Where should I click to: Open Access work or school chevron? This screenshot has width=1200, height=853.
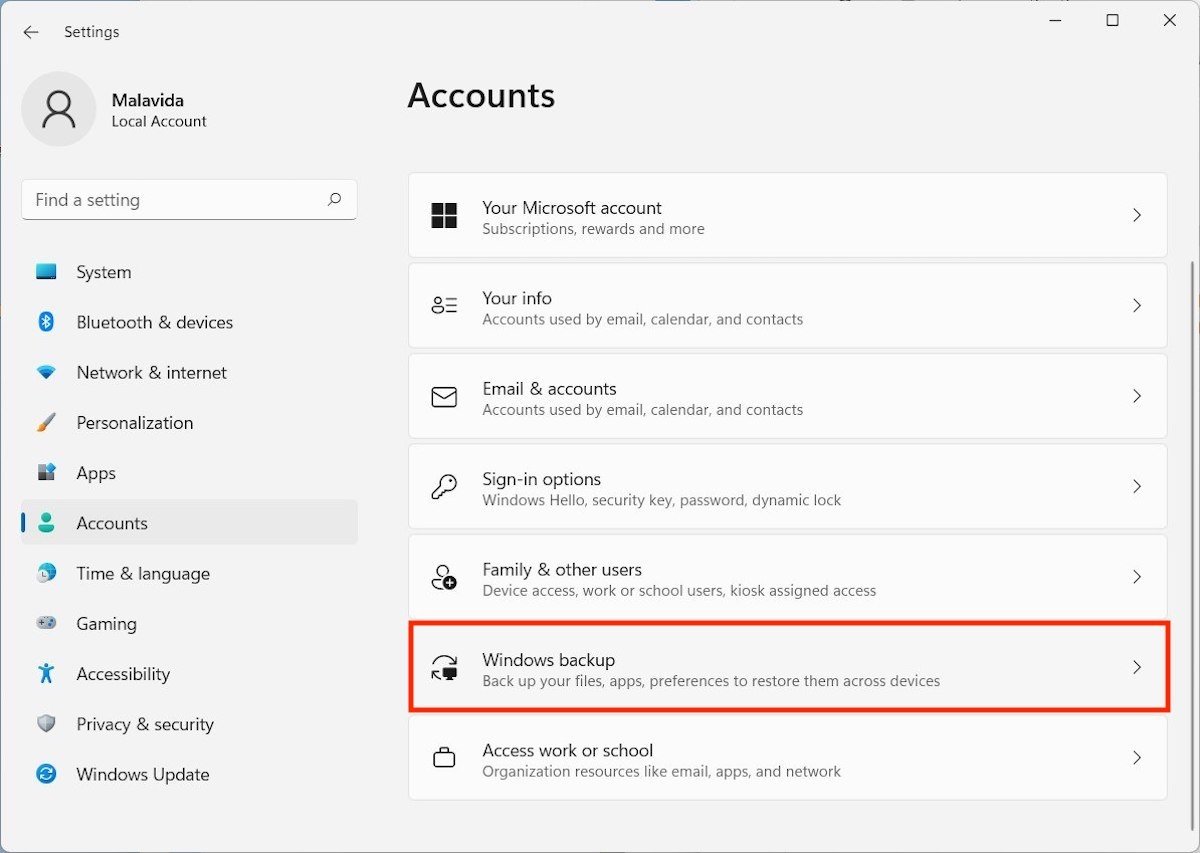click(1137, 758)
